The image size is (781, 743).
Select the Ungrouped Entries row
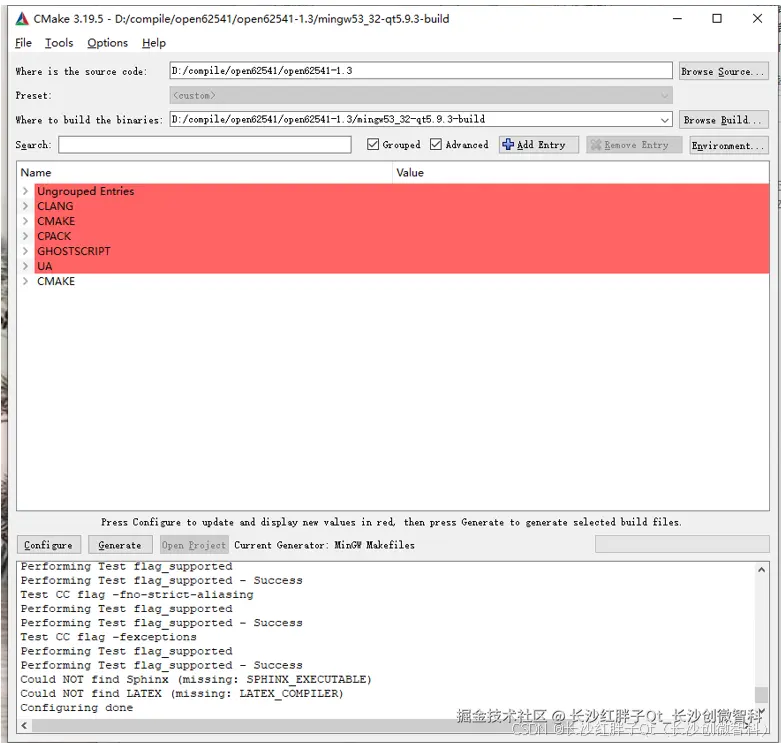pyautogui.click(x=401, y=191)
